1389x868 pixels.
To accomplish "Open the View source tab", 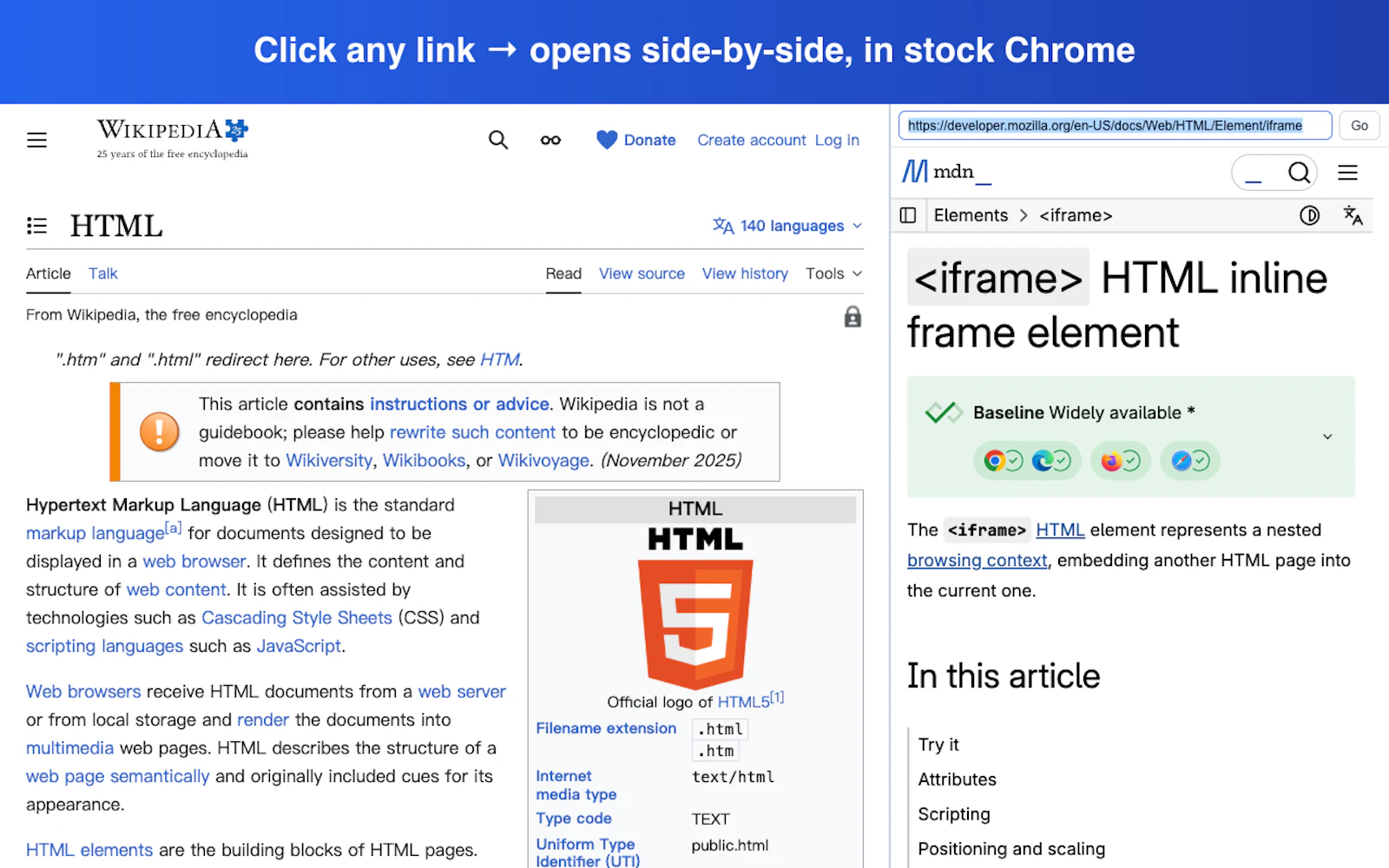I will coord(642,273).
